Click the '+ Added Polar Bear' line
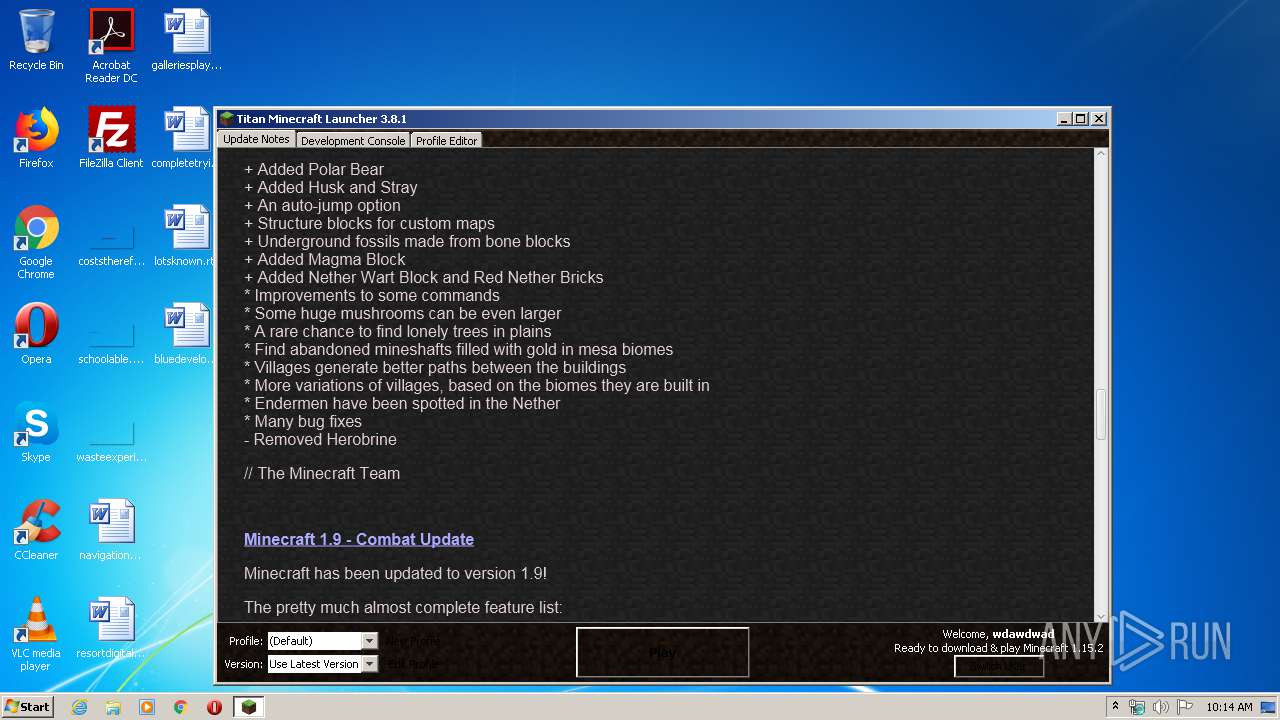The width and height of the screenshot is (1280, 720). 314,169
